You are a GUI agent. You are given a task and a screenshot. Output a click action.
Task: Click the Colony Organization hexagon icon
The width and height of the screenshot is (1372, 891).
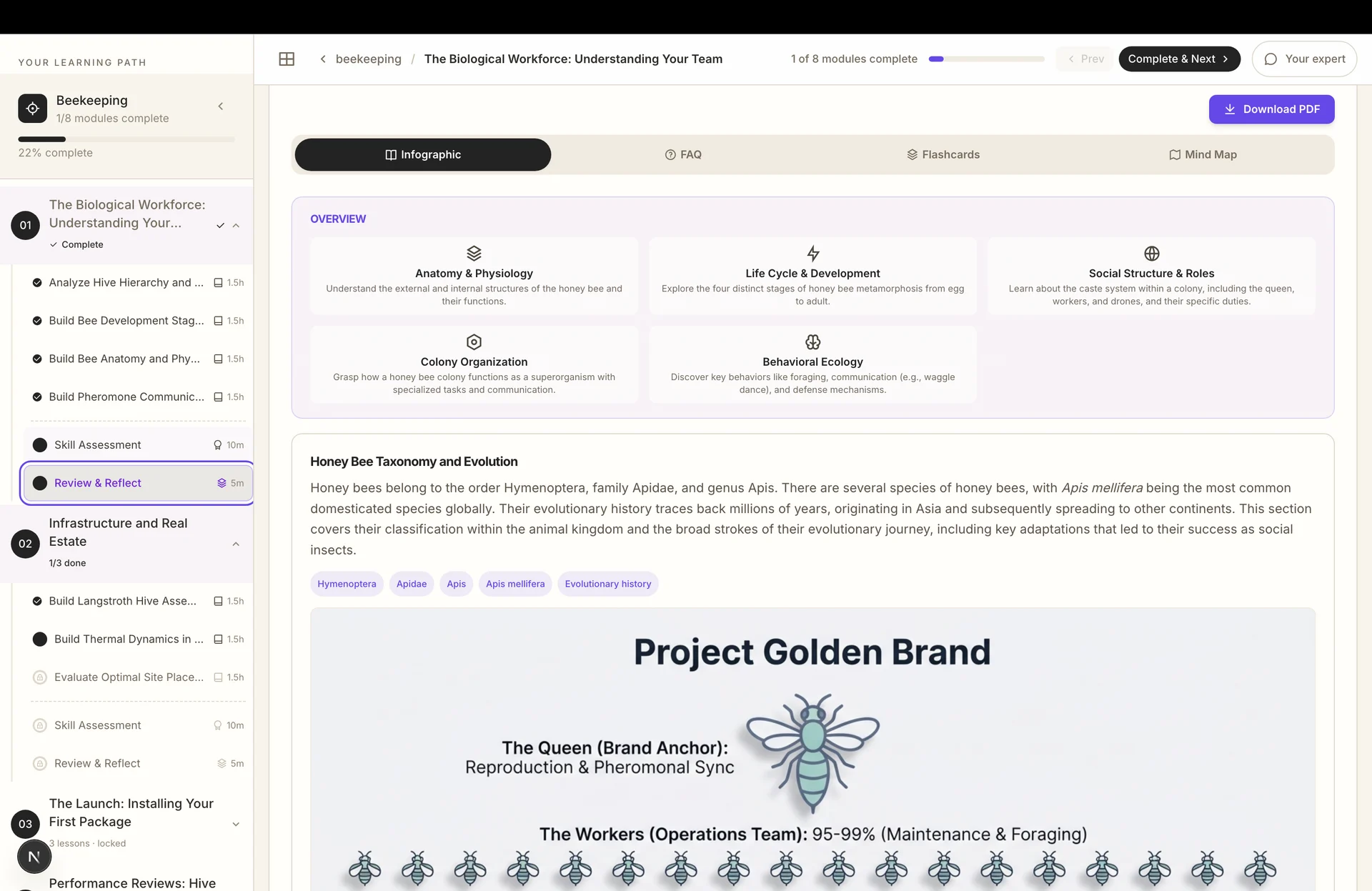[474, 342]
